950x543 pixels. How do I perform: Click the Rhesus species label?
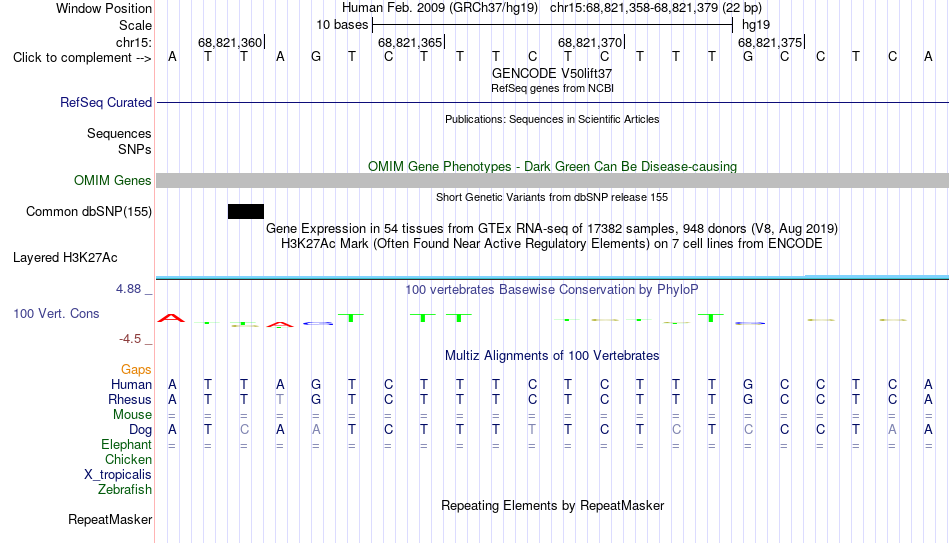click(x=130, y=400)
